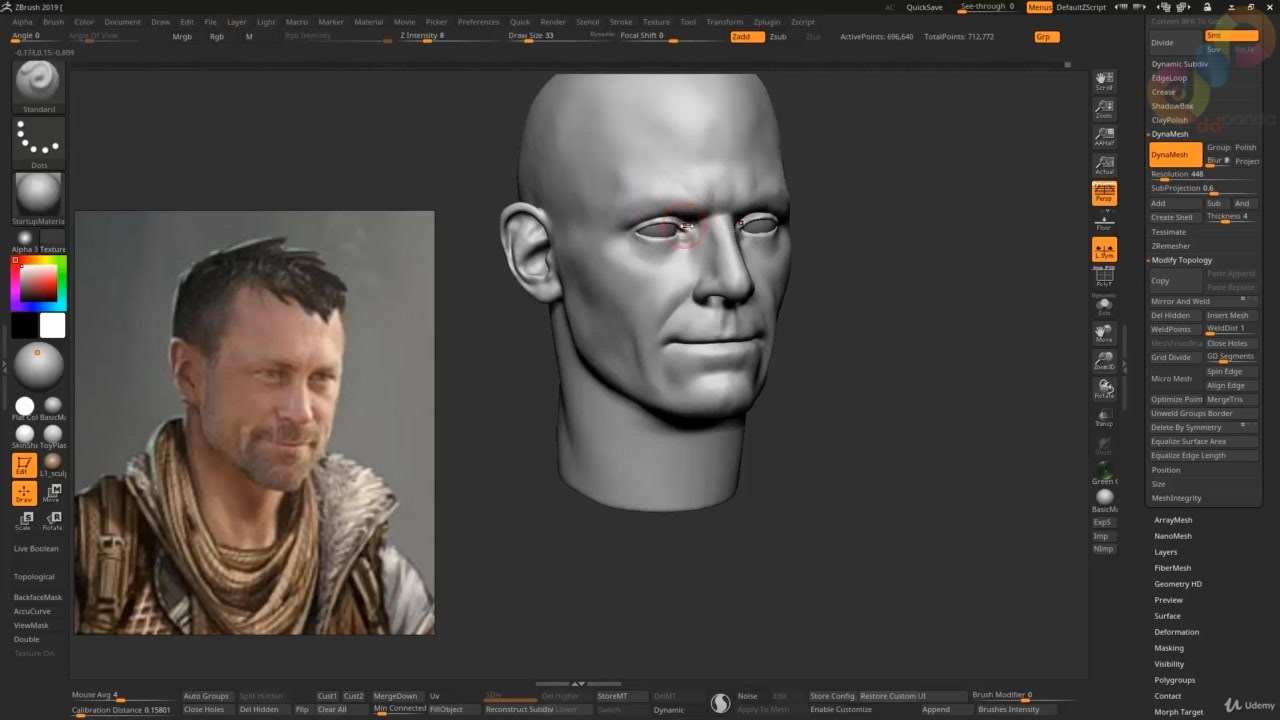Open the Preferences menu
1280x720 pixels.
pos(478,22)
